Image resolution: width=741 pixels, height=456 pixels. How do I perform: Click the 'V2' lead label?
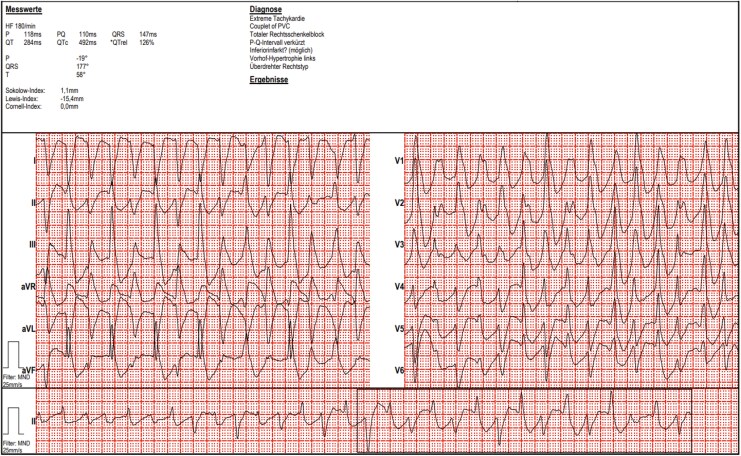tap(399, 203)
